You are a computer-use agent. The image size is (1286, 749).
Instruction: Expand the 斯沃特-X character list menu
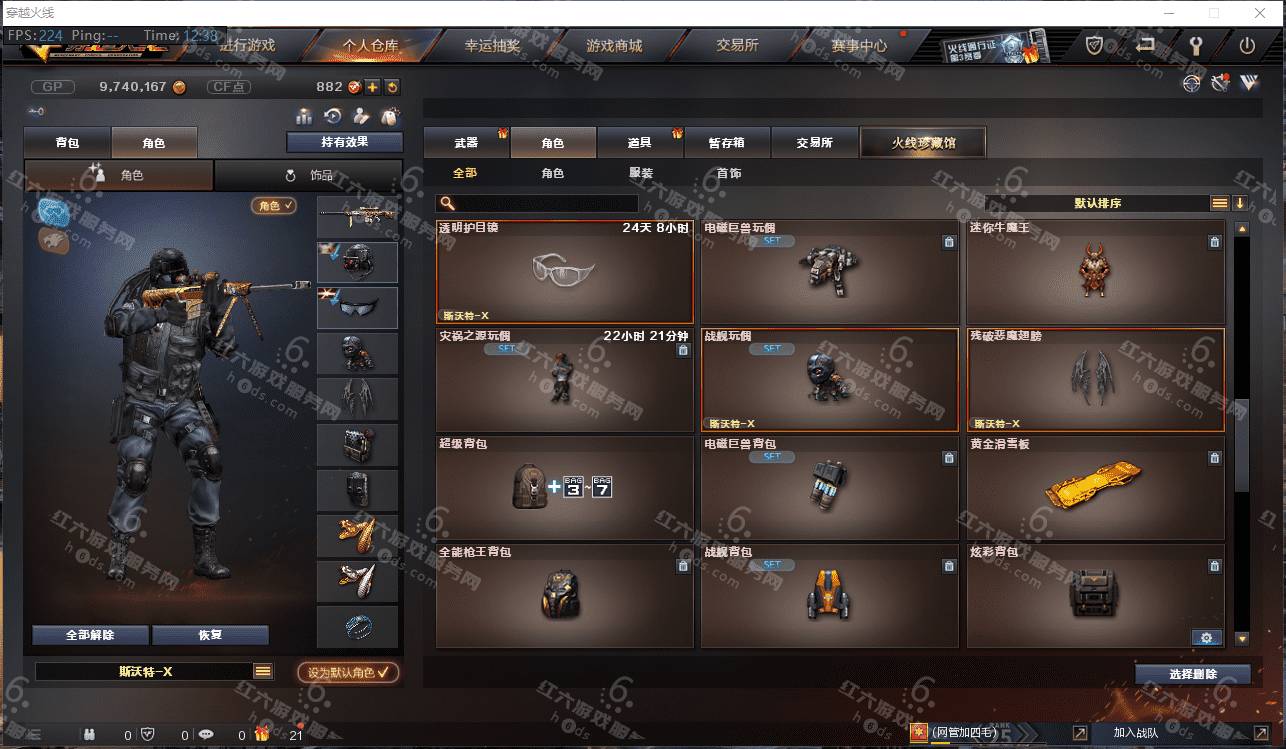point(263,671)
